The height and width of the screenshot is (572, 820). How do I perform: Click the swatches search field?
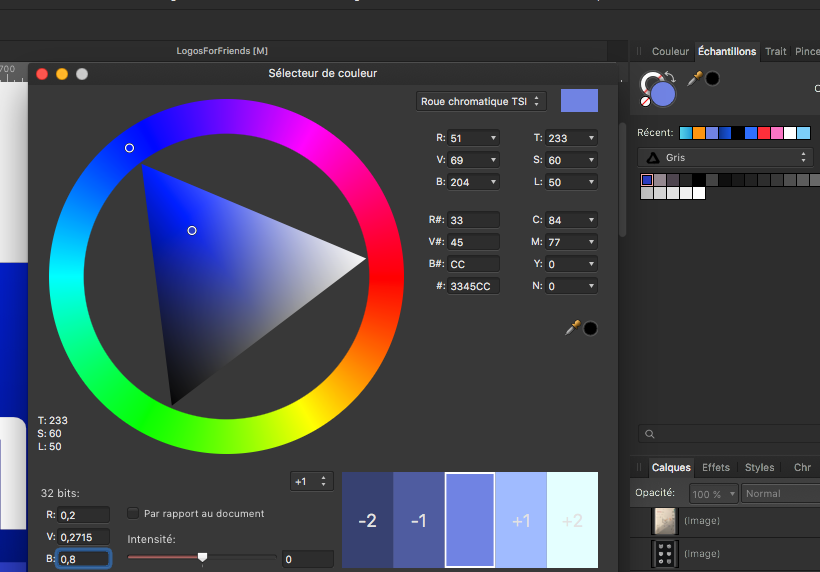click(x=729, y=434)
